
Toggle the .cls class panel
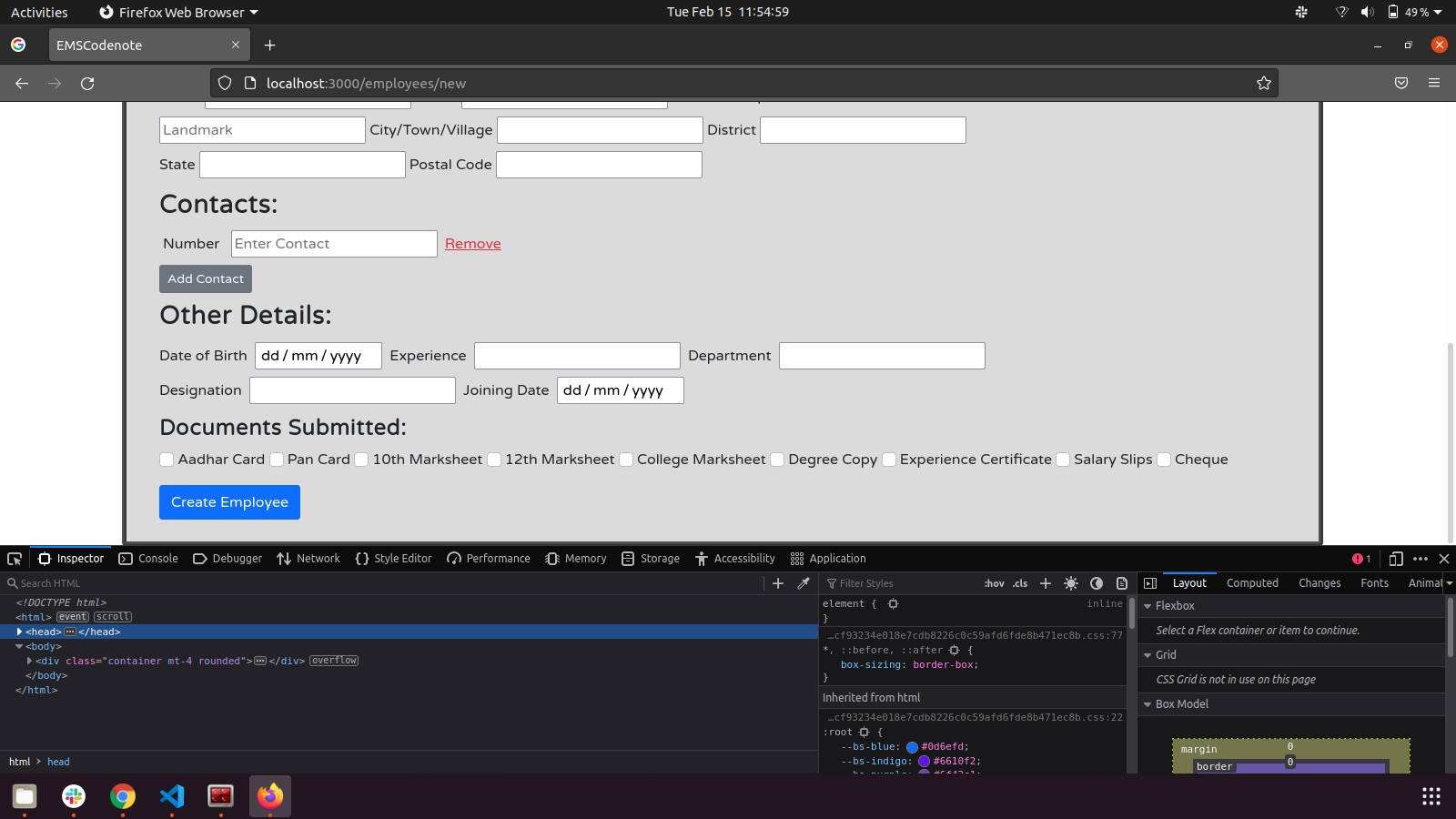point(1020,583)
